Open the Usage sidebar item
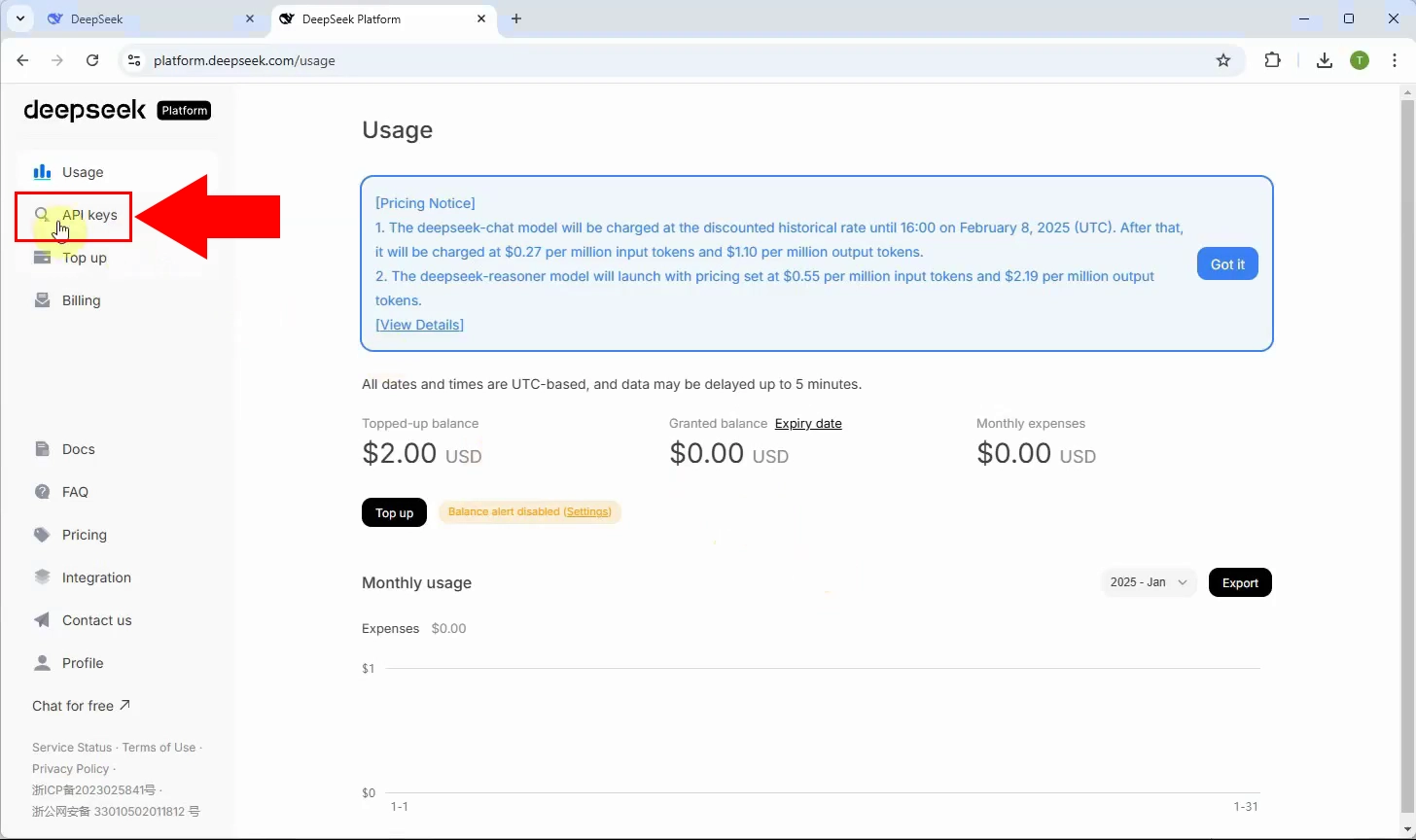The height and width of the screenshot is (840, 1416). [x=119, y=172]
